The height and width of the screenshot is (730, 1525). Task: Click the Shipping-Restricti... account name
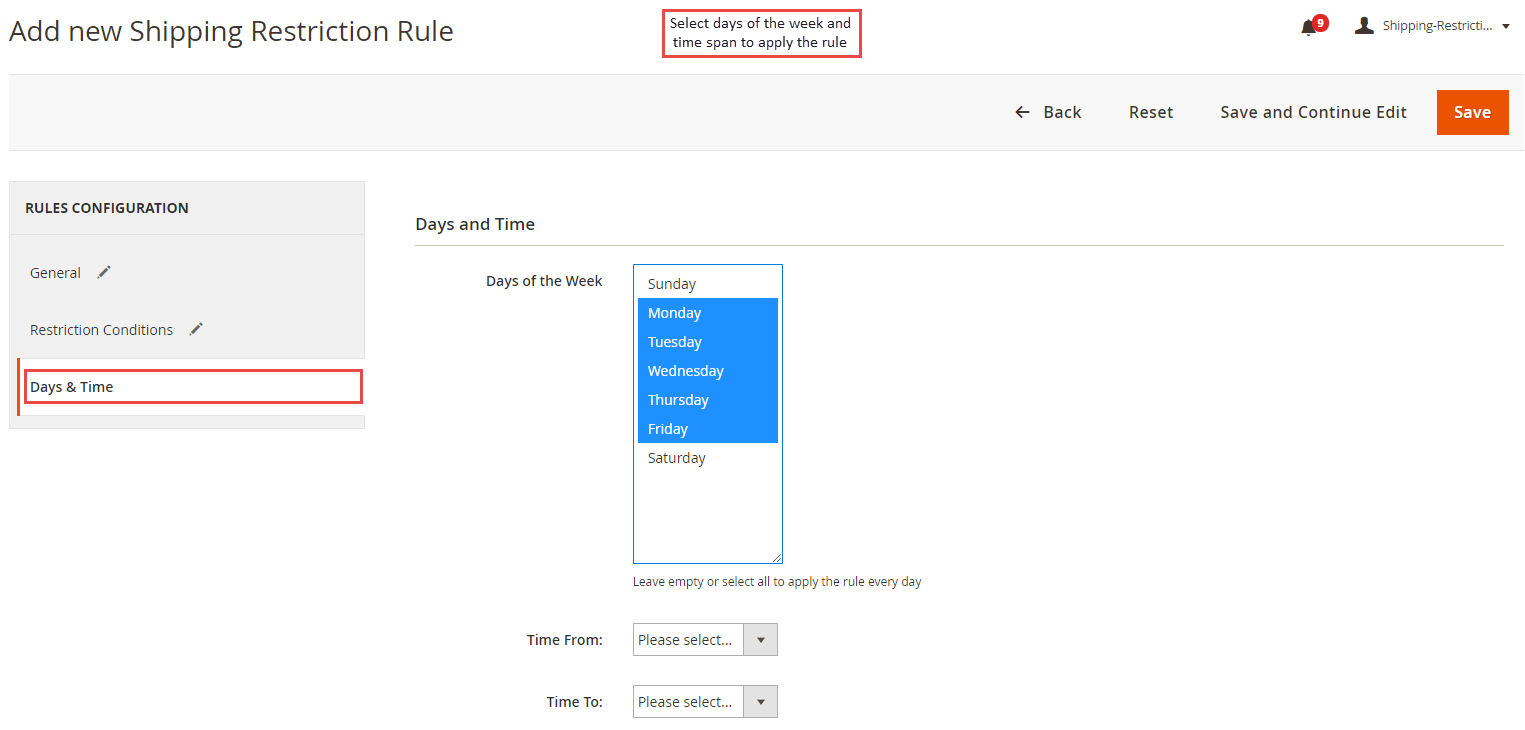pos(1437,26)
